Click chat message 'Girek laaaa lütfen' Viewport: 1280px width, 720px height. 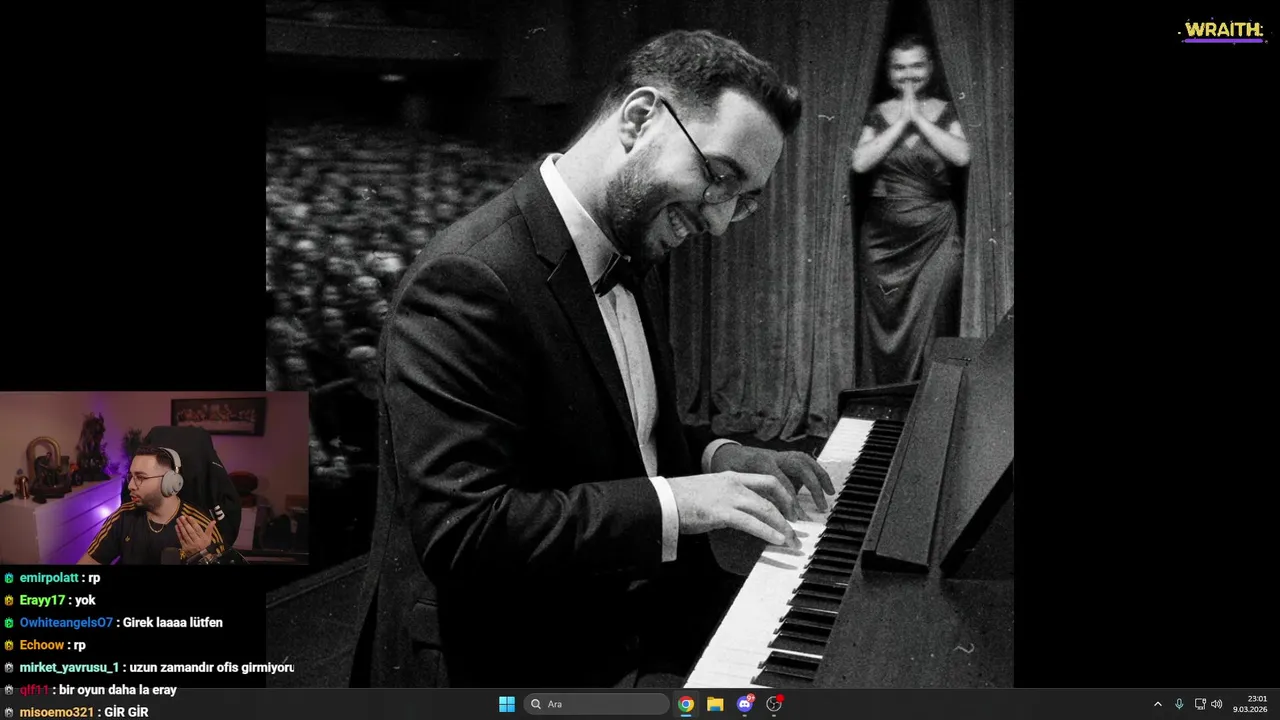click(x=173, y=622)
